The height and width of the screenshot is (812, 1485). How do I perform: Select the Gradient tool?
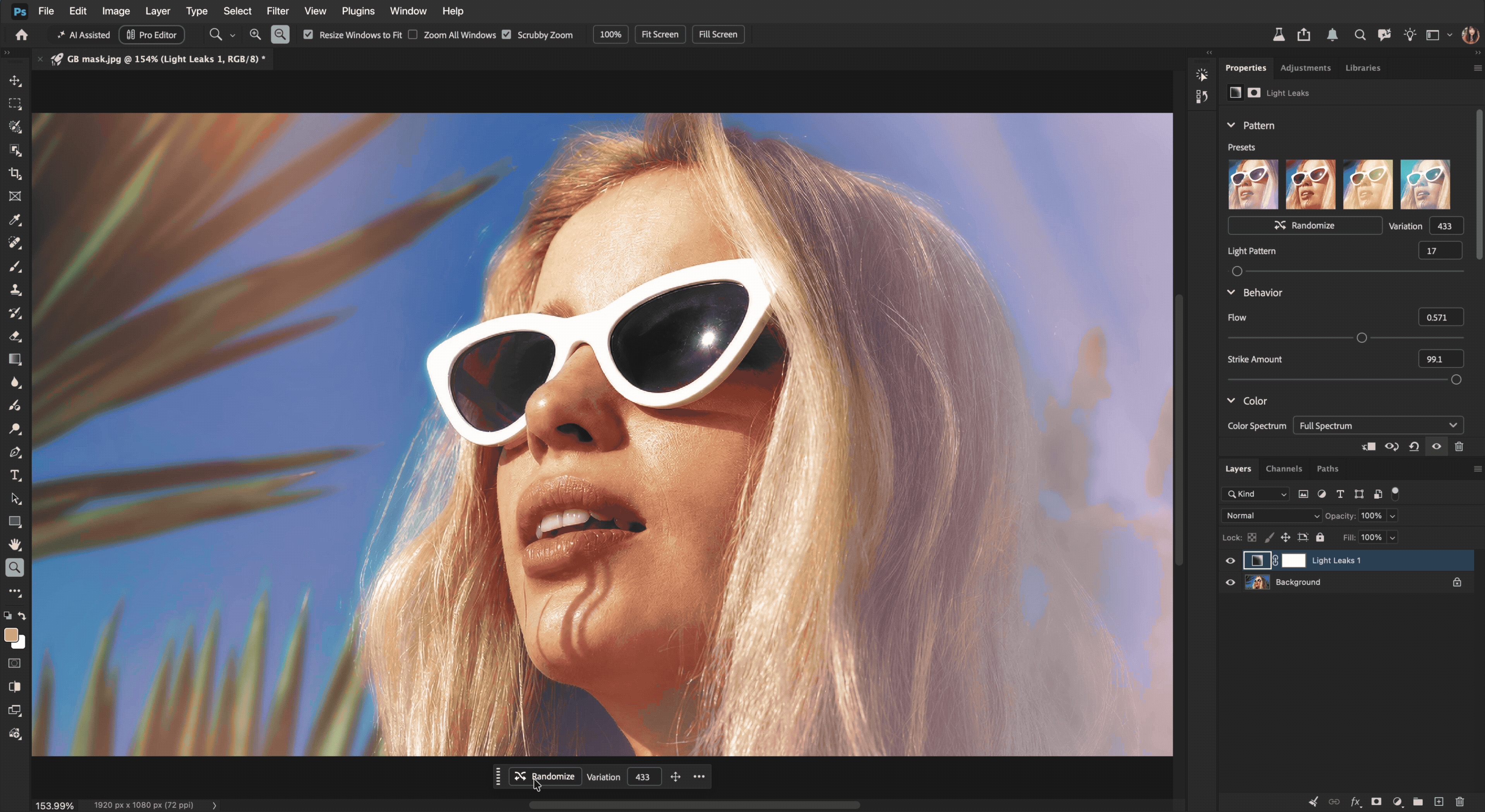pyautogui.click(x=15, y=359)
